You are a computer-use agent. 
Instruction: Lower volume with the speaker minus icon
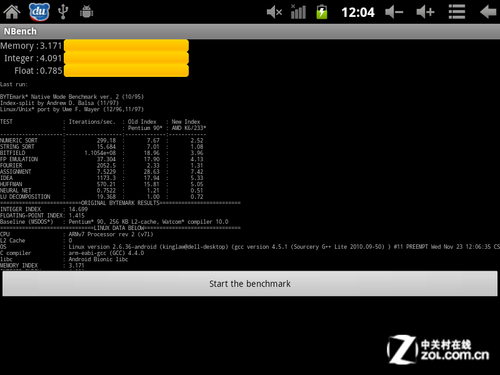click(x=394, y=12)
